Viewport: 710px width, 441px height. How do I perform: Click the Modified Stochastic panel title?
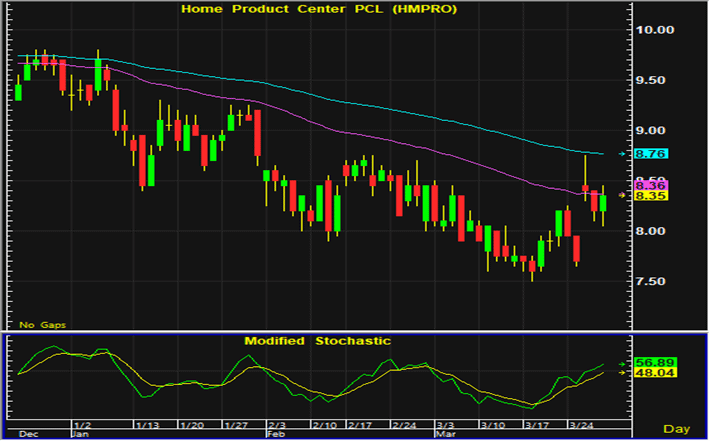(318, 341)
